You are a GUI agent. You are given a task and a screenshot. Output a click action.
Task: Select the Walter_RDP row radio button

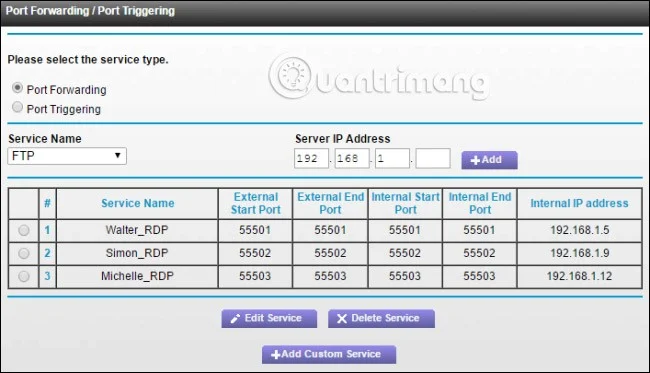coord(24,230)
